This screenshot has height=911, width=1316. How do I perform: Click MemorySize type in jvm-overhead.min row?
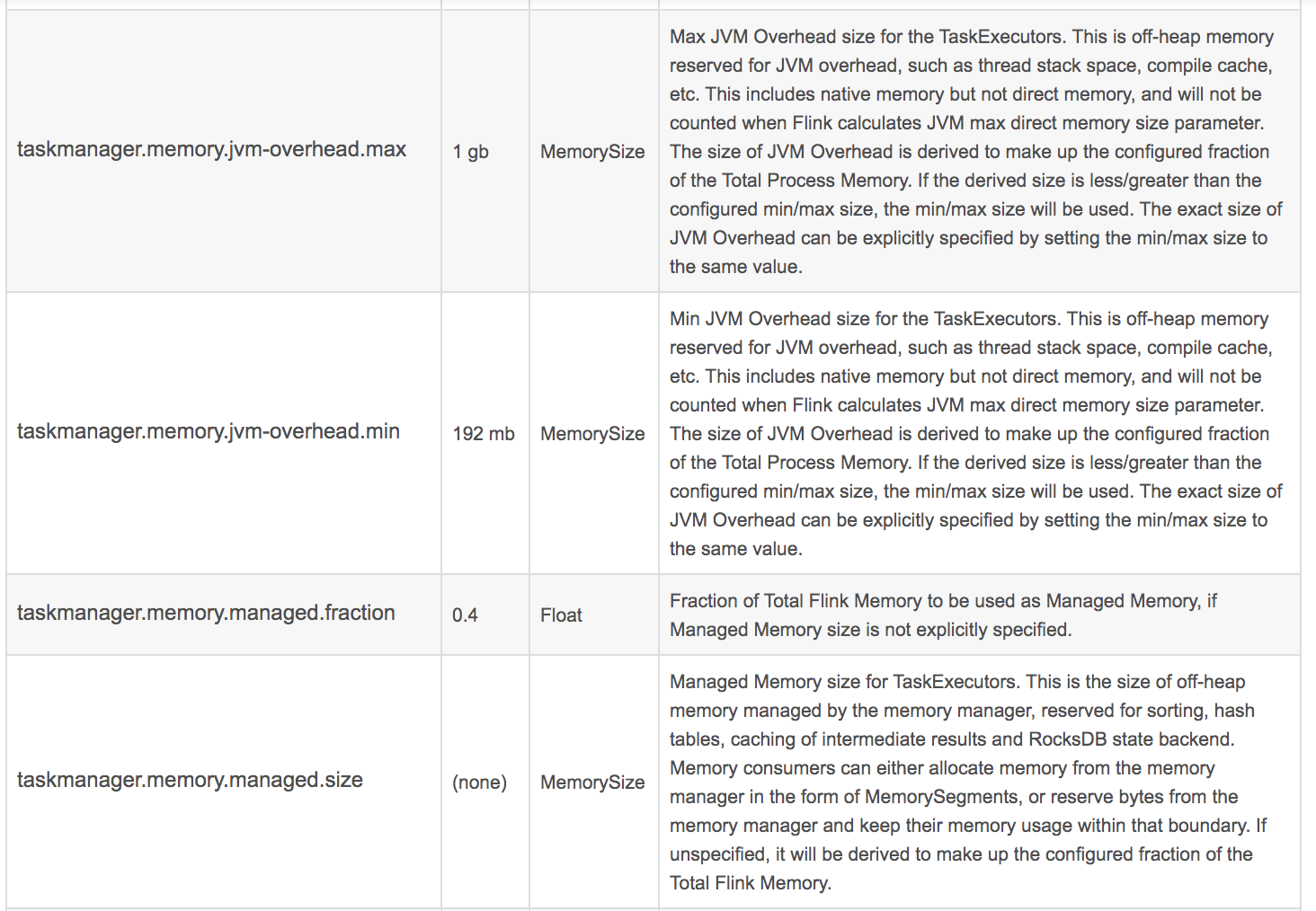tap(592, 434)
